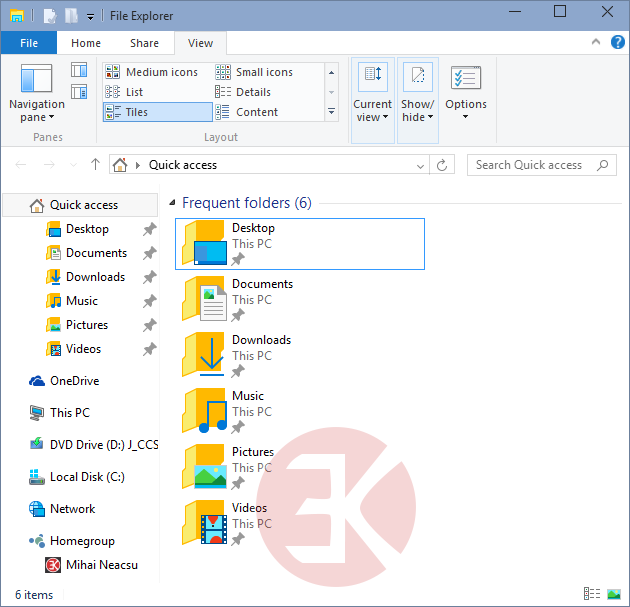Collapse the ribbon with the caret
This screenshot has width=630, height=607.
point(596,42)
